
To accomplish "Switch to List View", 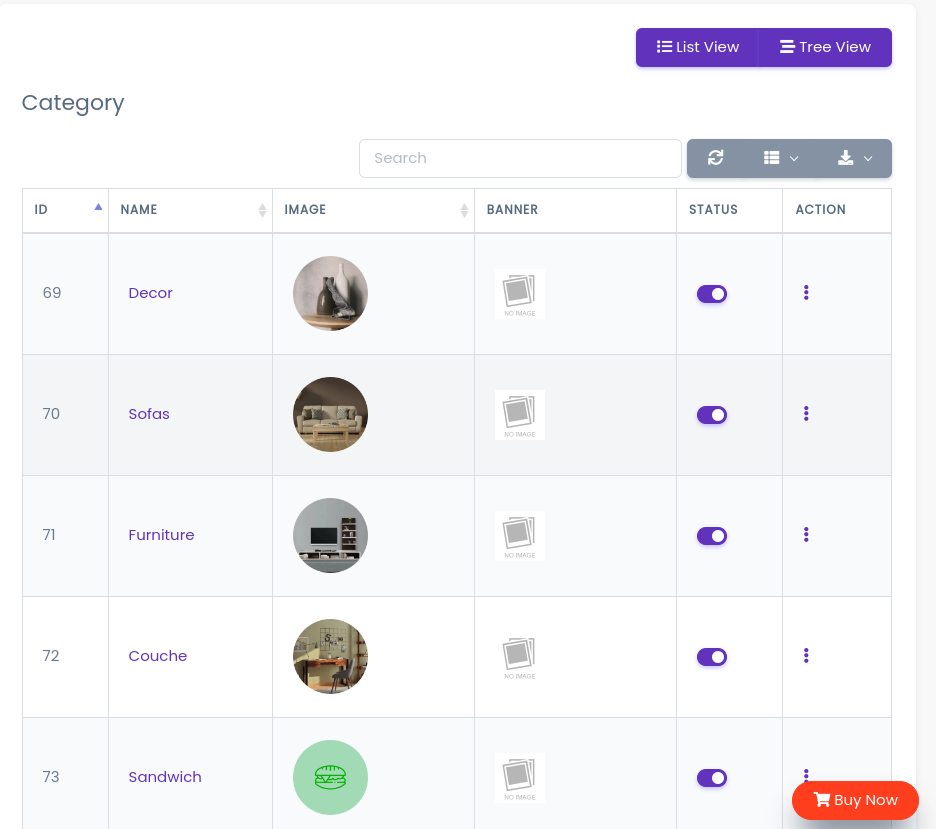I will click(697, 47).
